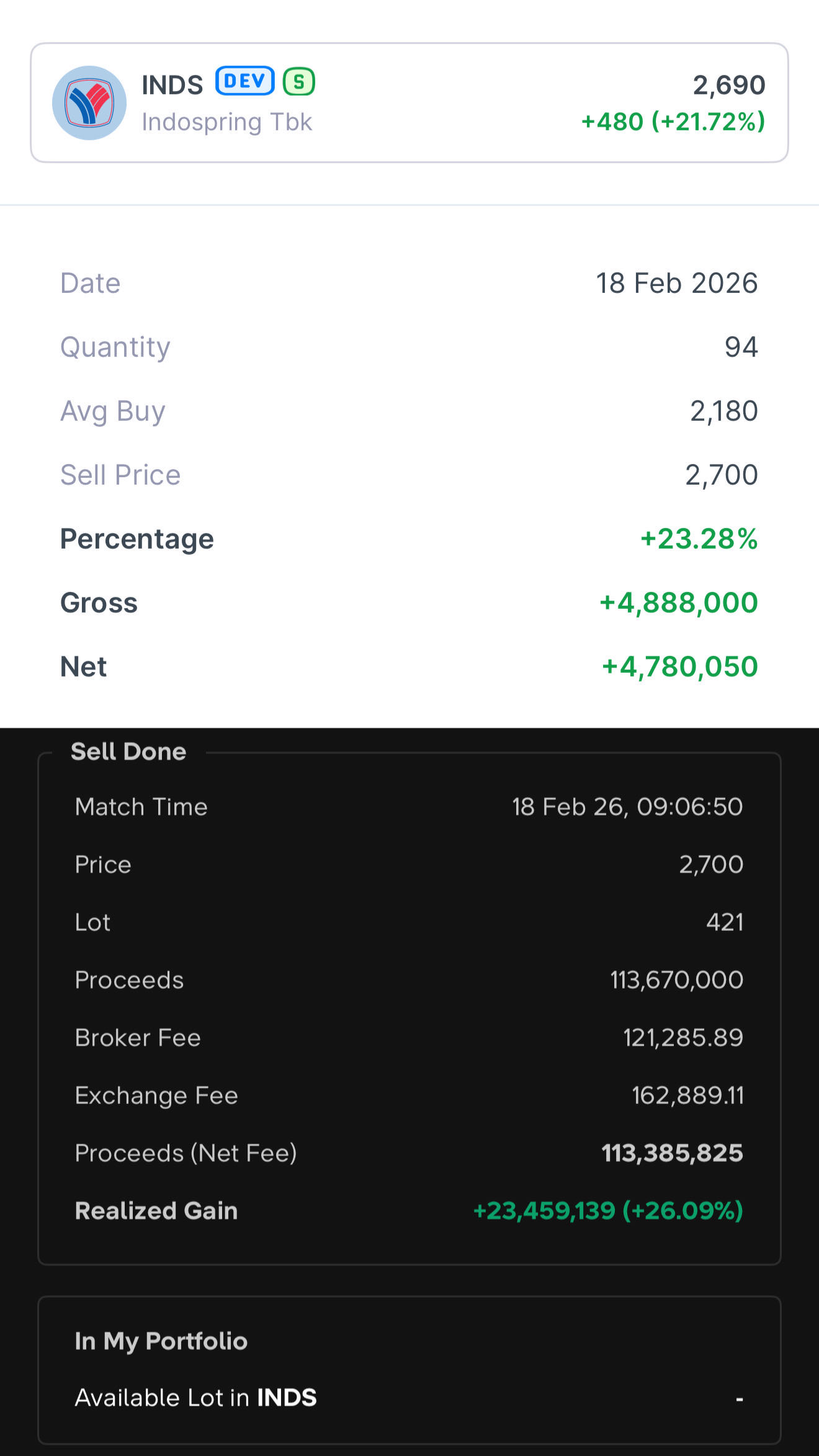
Task: Tap the Match Time timestamp
Action: click(x=627, y=807)
